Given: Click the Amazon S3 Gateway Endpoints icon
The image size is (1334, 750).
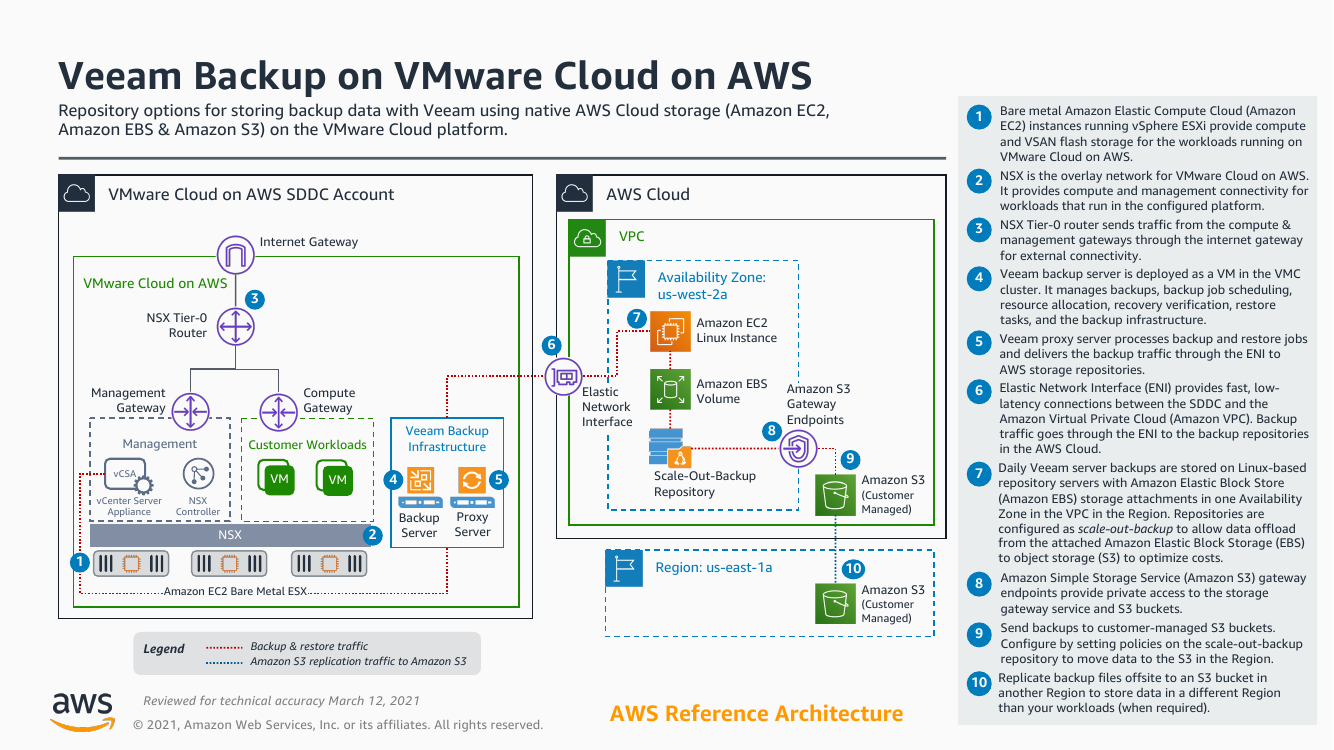Looking at the screenshot, I should [798, 449].
